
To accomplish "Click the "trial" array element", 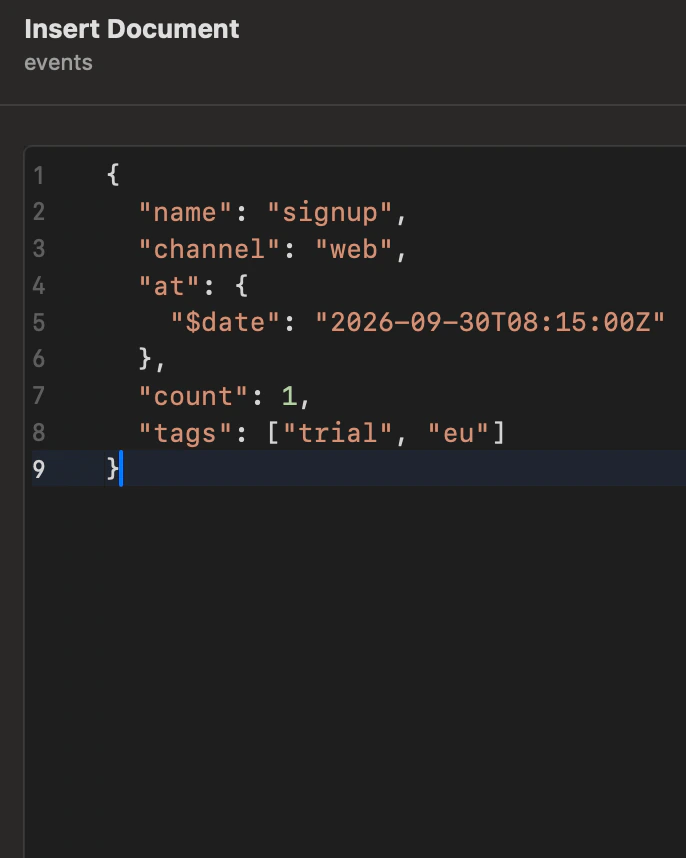I will [x=338, y=433].
